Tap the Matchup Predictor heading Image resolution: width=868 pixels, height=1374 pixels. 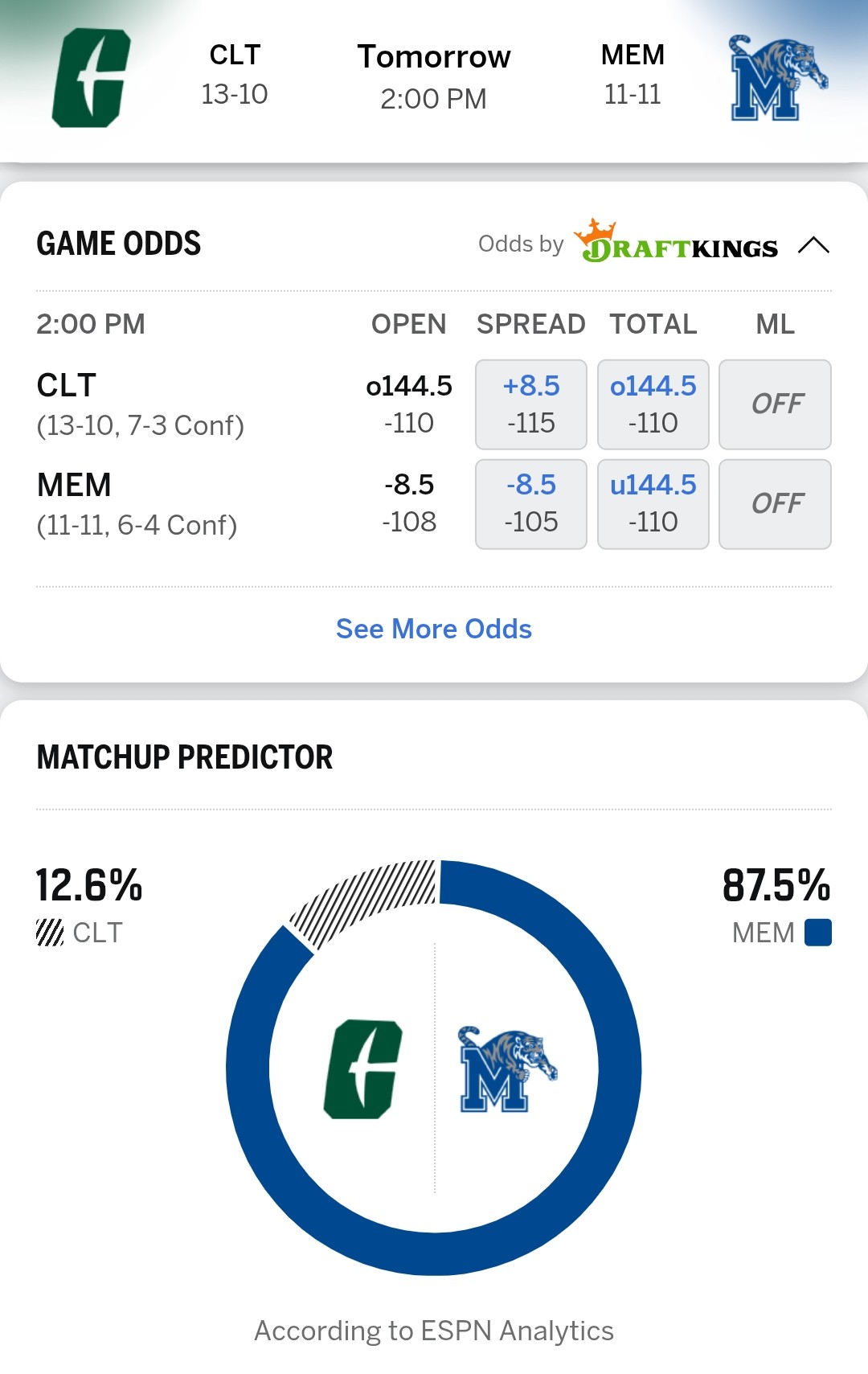[x=185, y=757]
